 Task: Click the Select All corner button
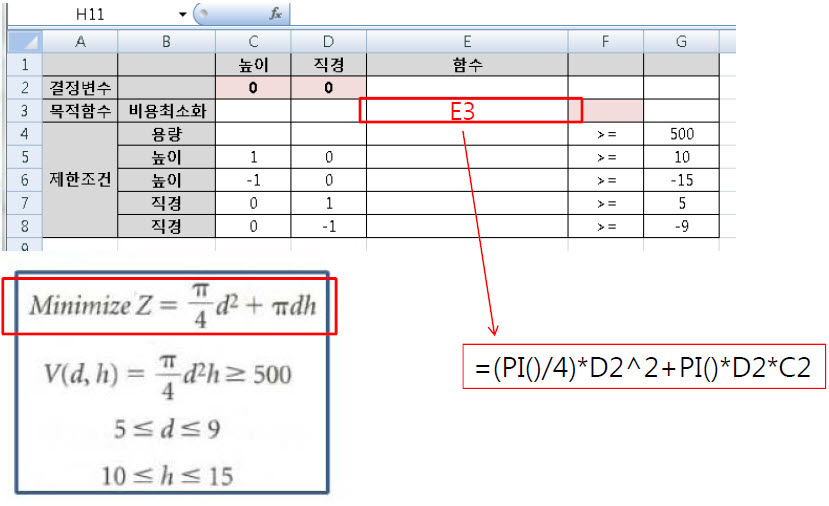point(25,41)
